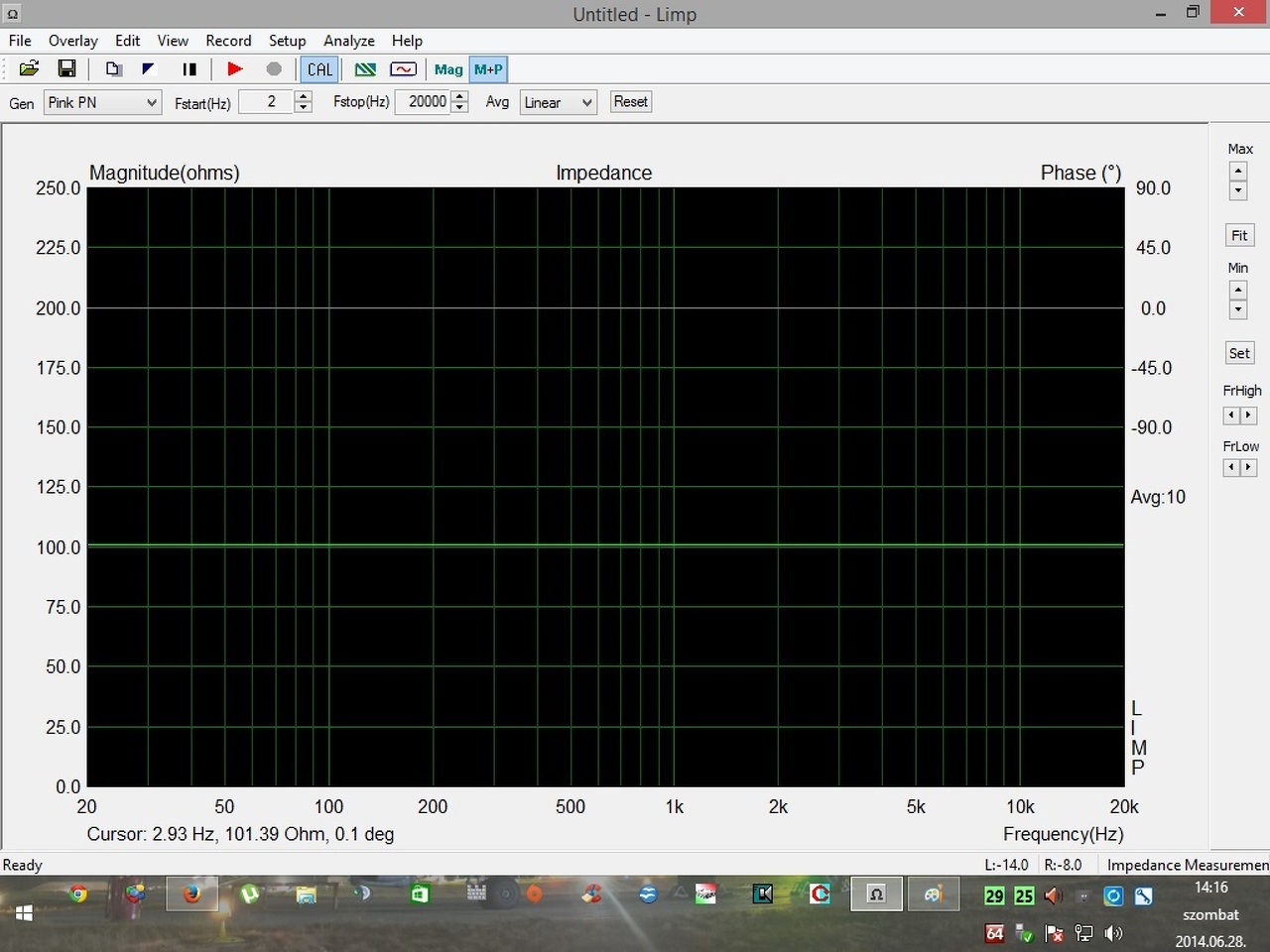This screenshot has width=1270, height=952.
Task: Click the Impedance graph title
Action: [x=603, y=173]
